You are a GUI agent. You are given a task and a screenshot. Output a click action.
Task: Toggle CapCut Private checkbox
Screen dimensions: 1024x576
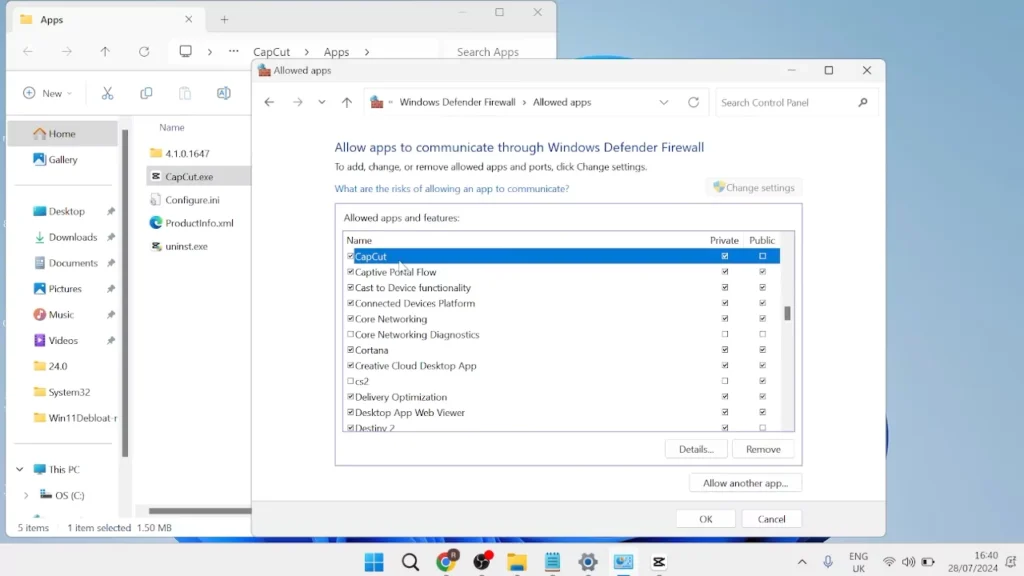pyautogui.click(x=725, y=256)
